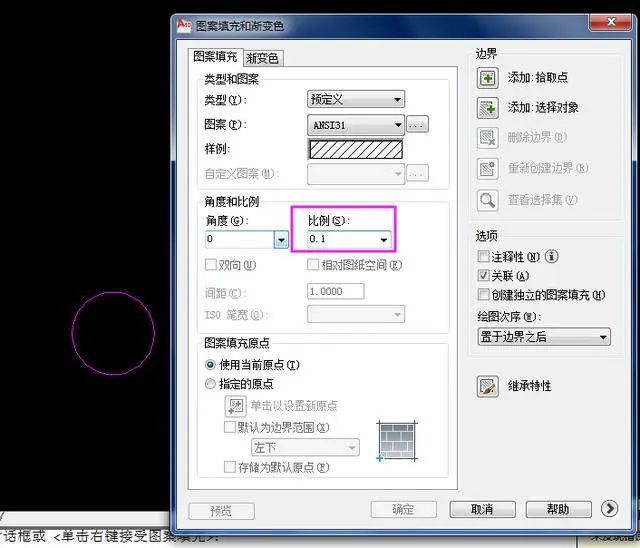Open the 类型 dropdown showing 预定义
This screenshot has width=640, height=548.
click(356, 99)
